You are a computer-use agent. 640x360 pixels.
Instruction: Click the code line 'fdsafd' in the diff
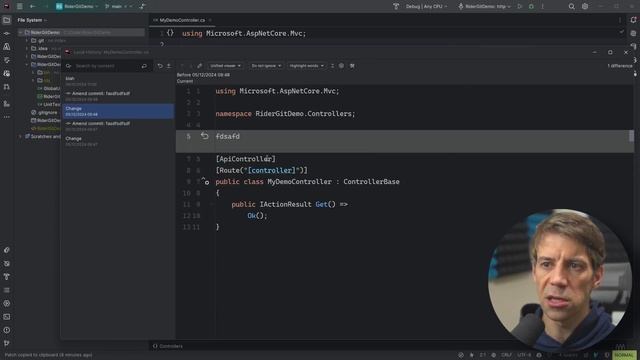(227, 136)
